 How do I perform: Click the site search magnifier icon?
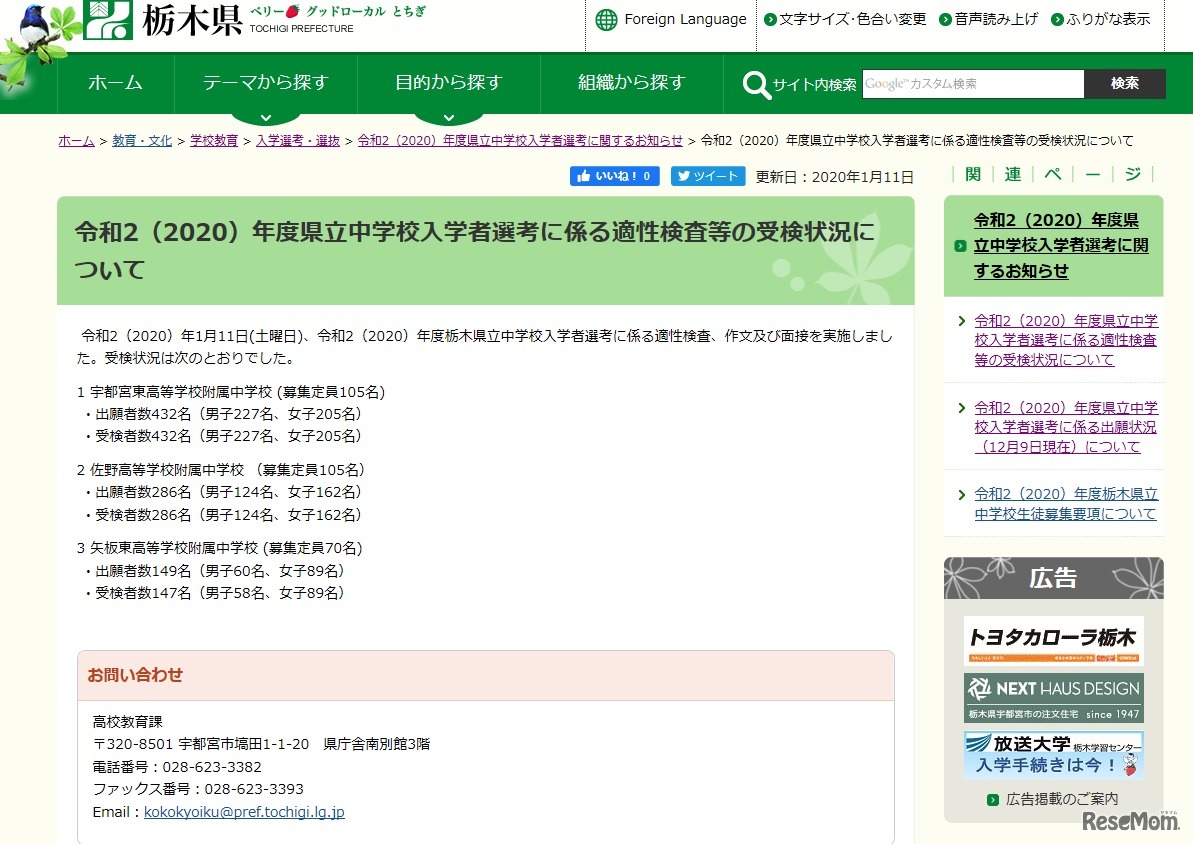[x=755, y=83]
